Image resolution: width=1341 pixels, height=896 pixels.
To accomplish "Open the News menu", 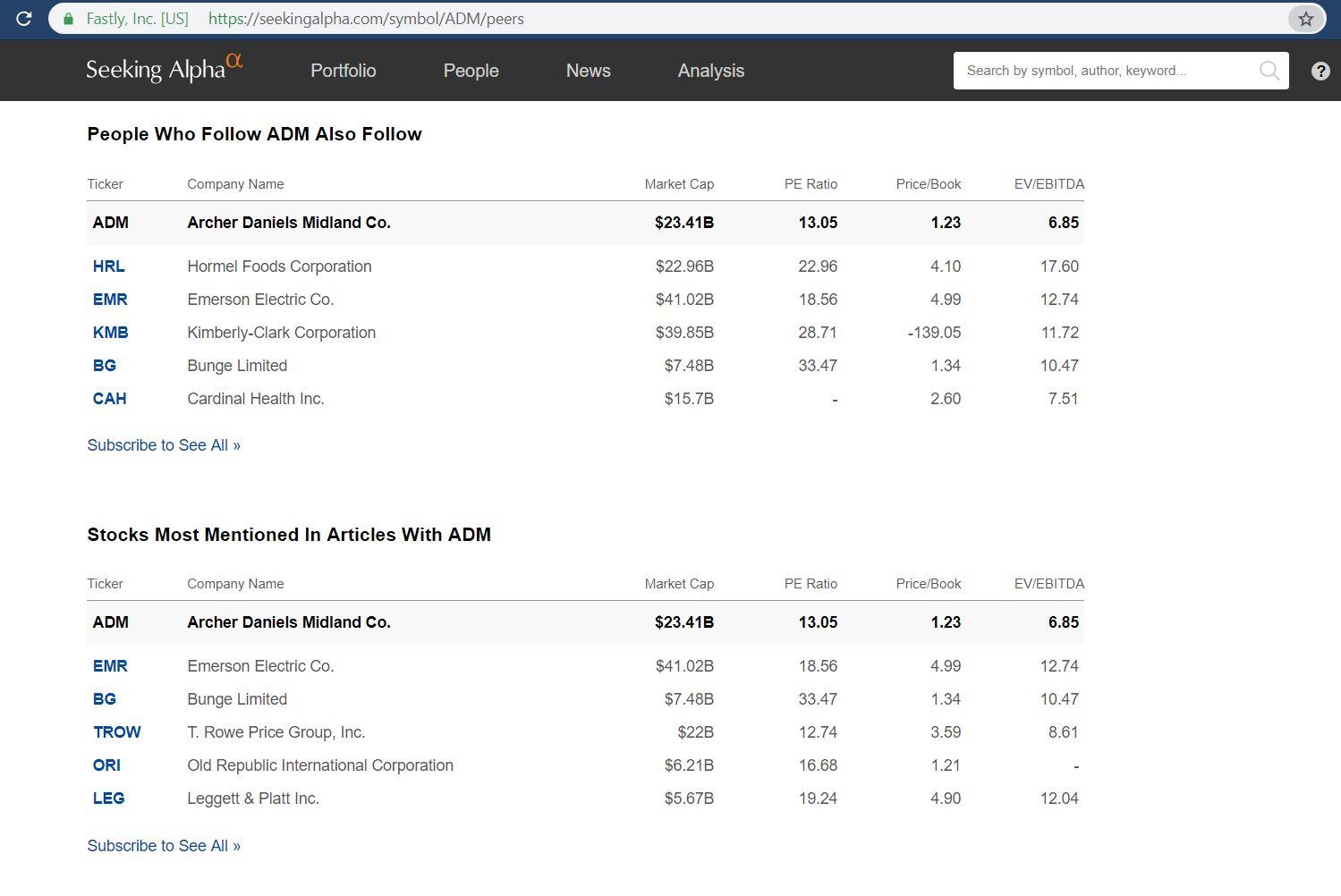I will (x=589, y=71).
